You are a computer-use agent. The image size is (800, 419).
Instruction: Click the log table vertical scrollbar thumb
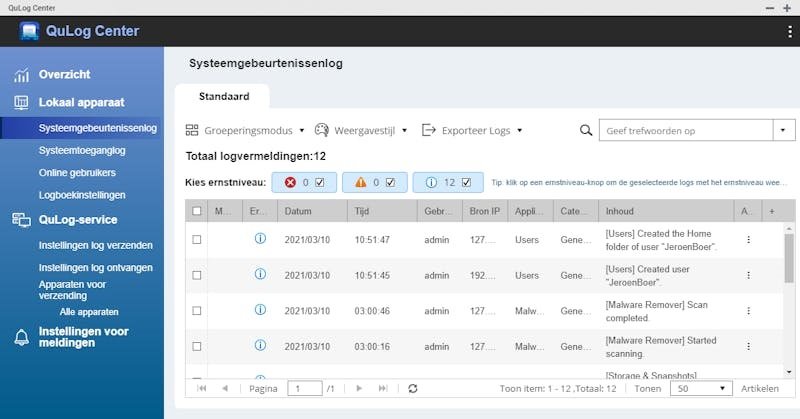[x=789, y=258]
